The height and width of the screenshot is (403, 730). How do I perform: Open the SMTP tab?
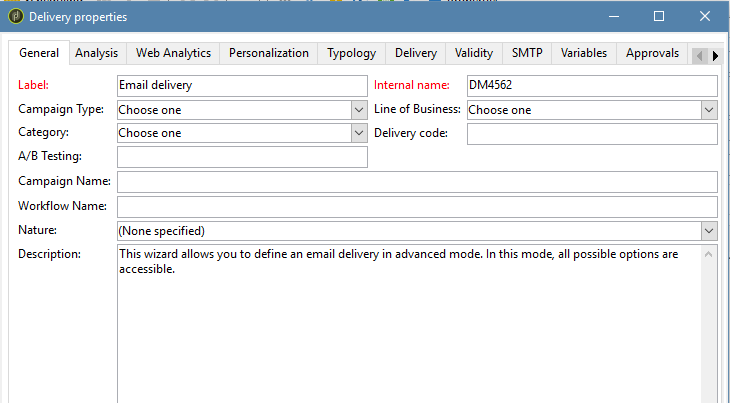point(527,53)
